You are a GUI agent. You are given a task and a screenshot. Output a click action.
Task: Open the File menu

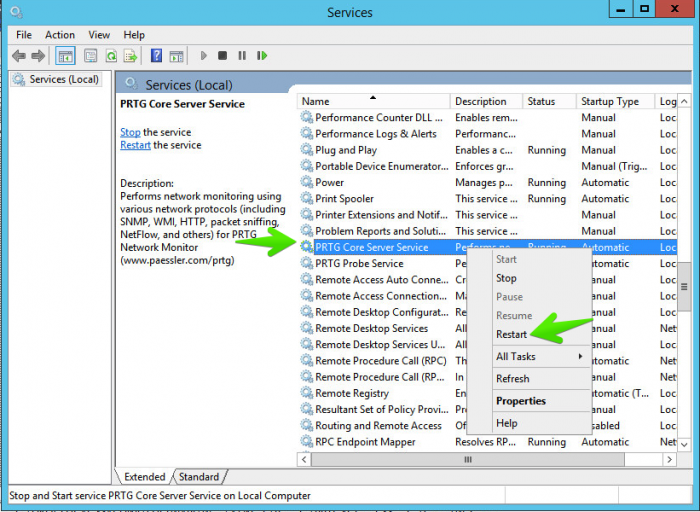click(x=24, y=35)
